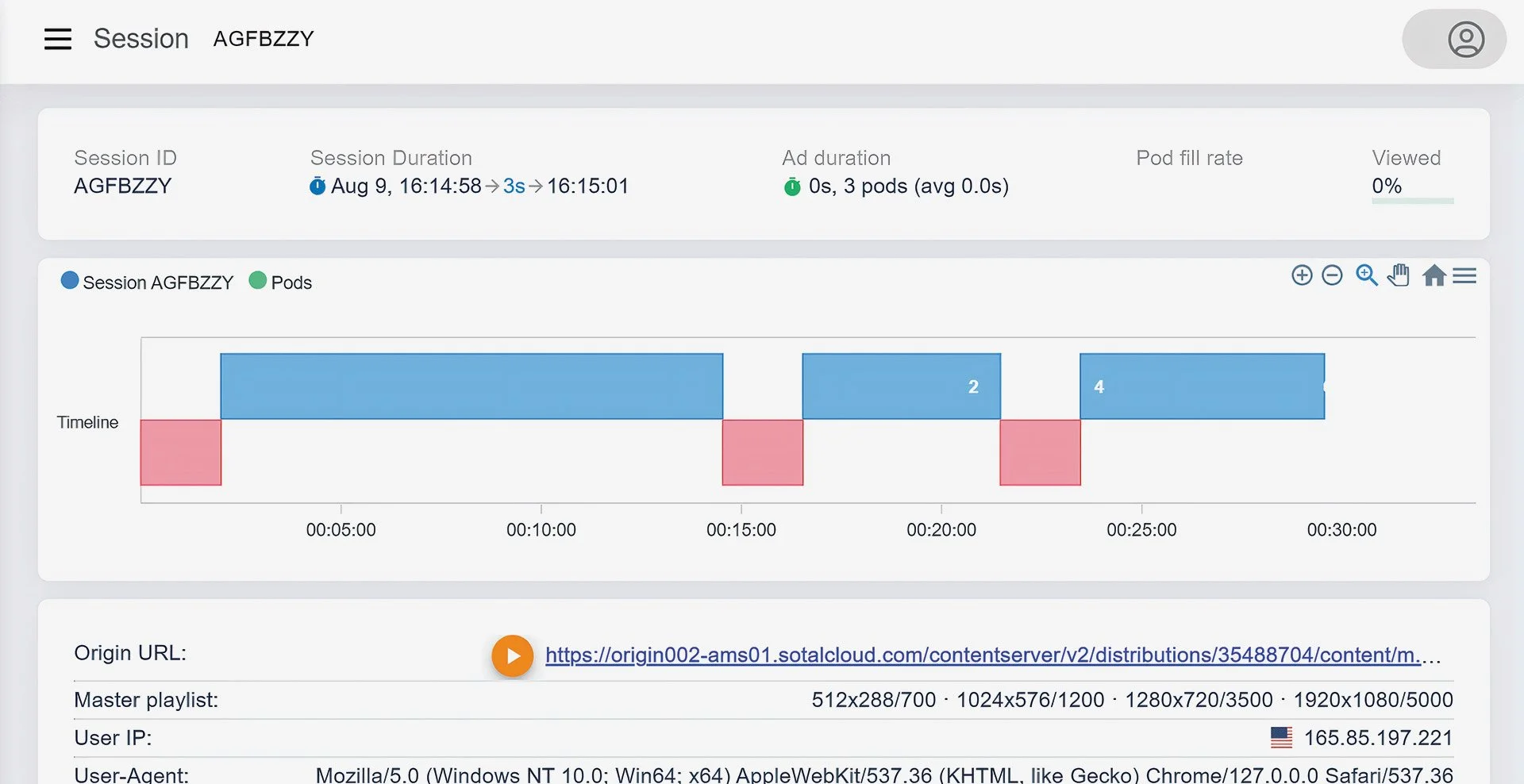
Task: Open the origin002-ams01 sotalcloud URL link
Action: pos(992,655)
